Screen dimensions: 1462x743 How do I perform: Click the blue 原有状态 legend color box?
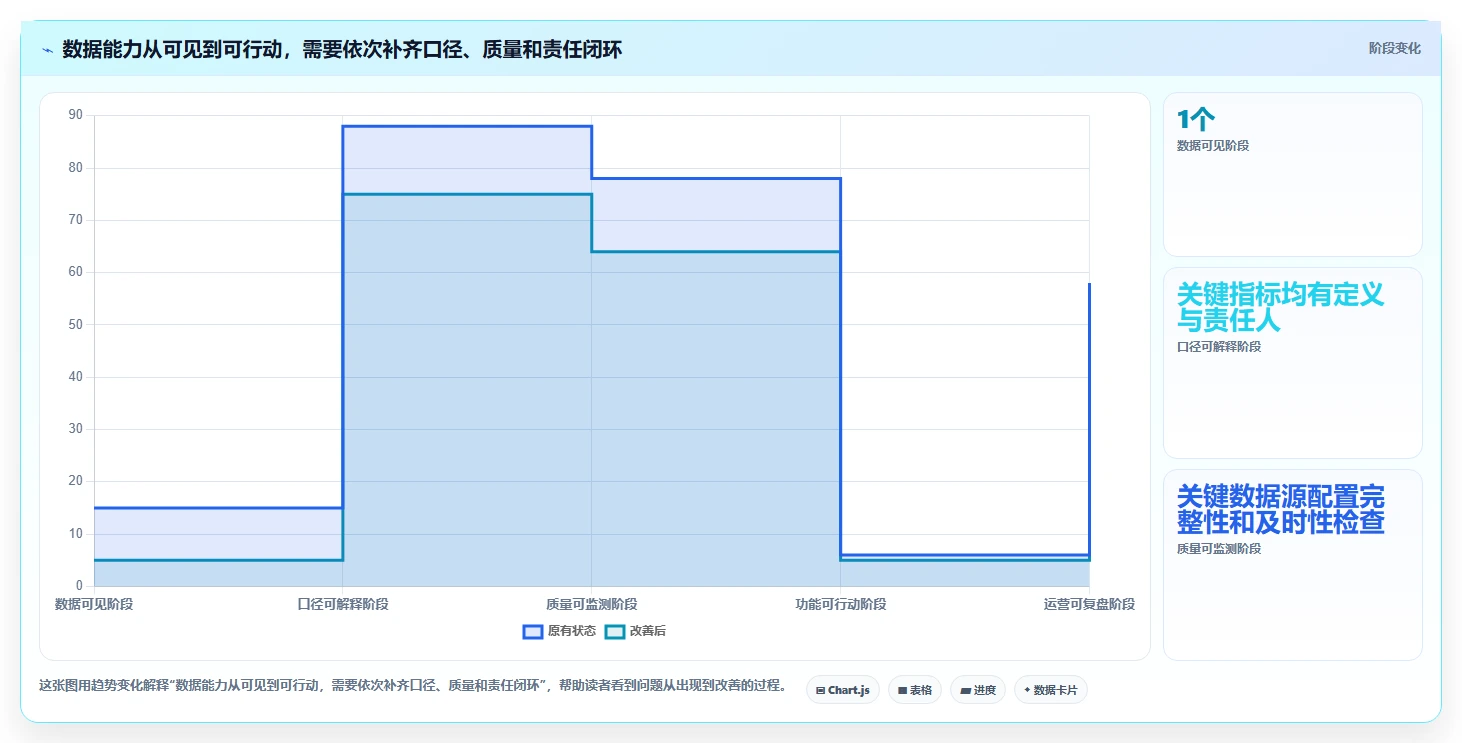(533, 631)
